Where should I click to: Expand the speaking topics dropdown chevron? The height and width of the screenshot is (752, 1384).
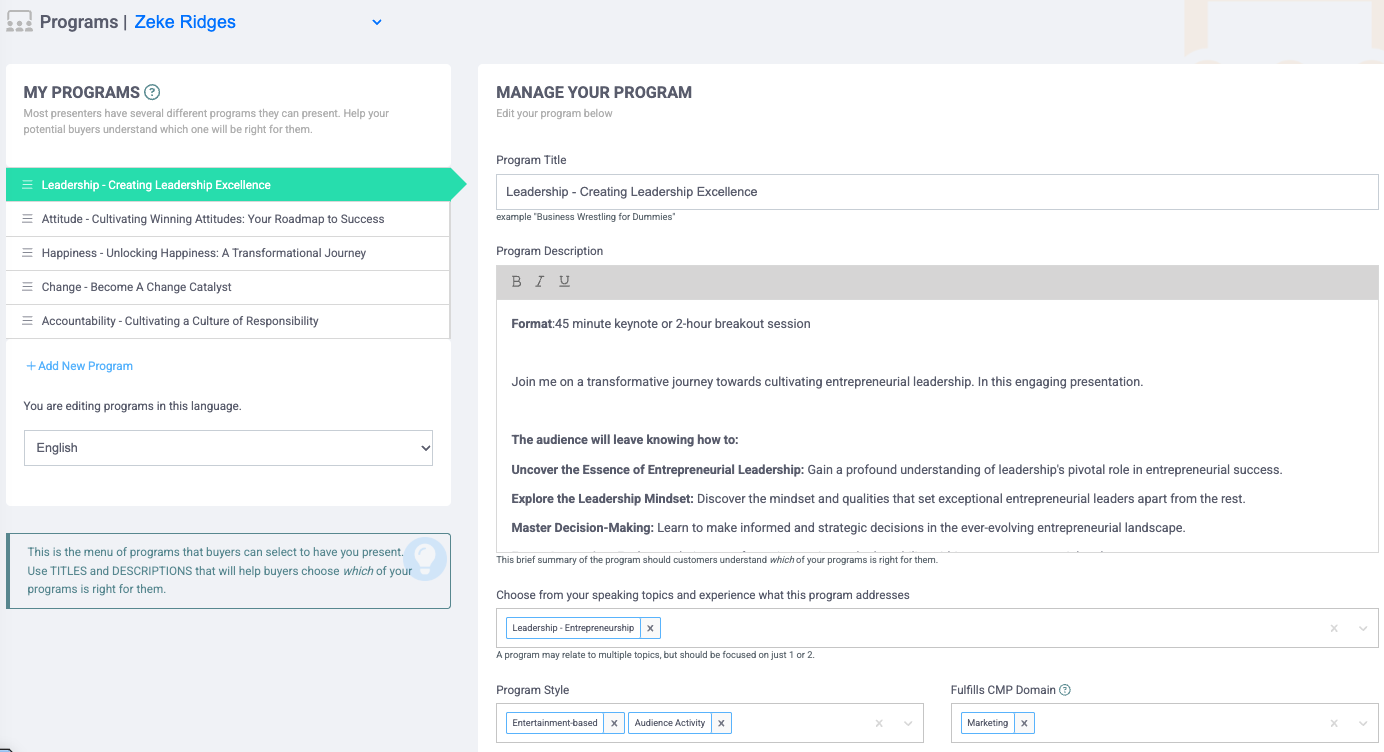(1362, 628)
